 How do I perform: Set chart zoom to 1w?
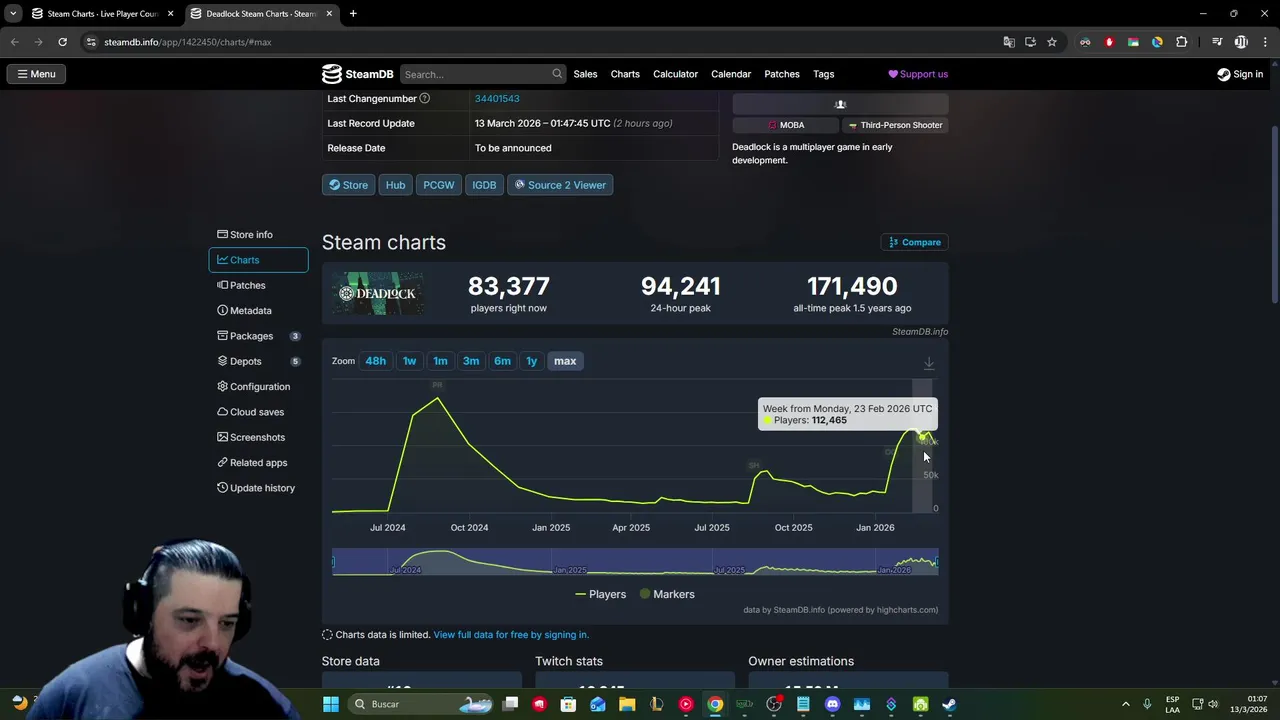tap(409, 361)
